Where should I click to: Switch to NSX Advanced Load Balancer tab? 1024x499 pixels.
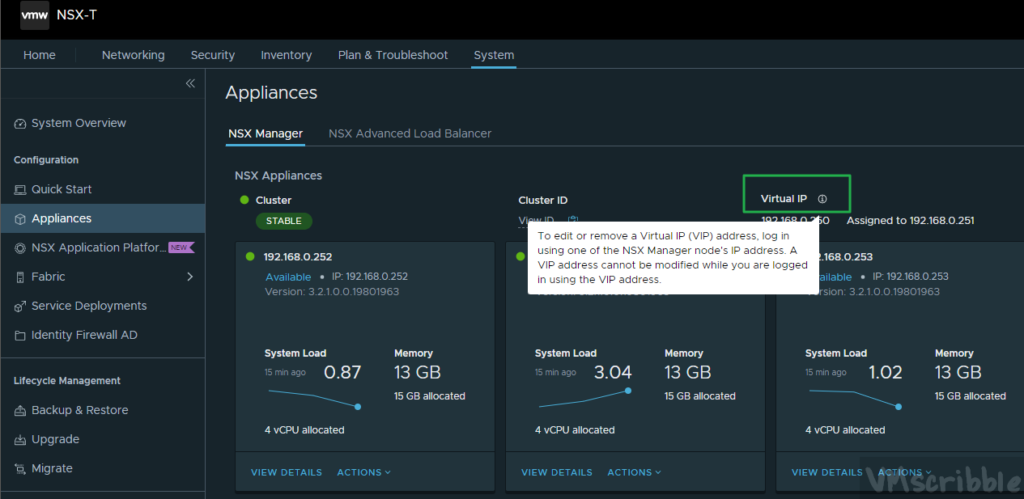(409, 133)
